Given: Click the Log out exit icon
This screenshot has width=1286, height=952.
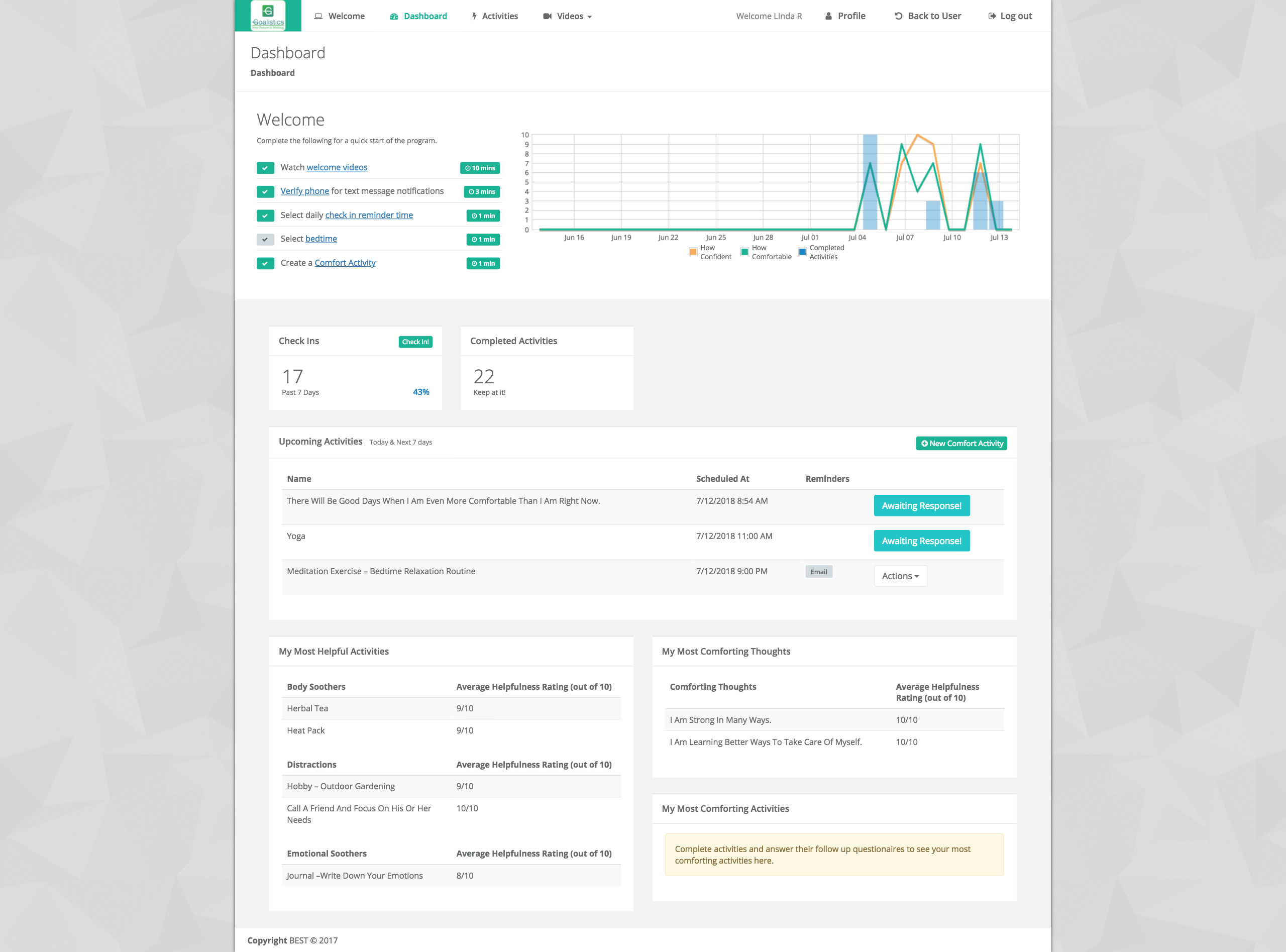Looking at the screenshot, I should click(x=992, y=16).
